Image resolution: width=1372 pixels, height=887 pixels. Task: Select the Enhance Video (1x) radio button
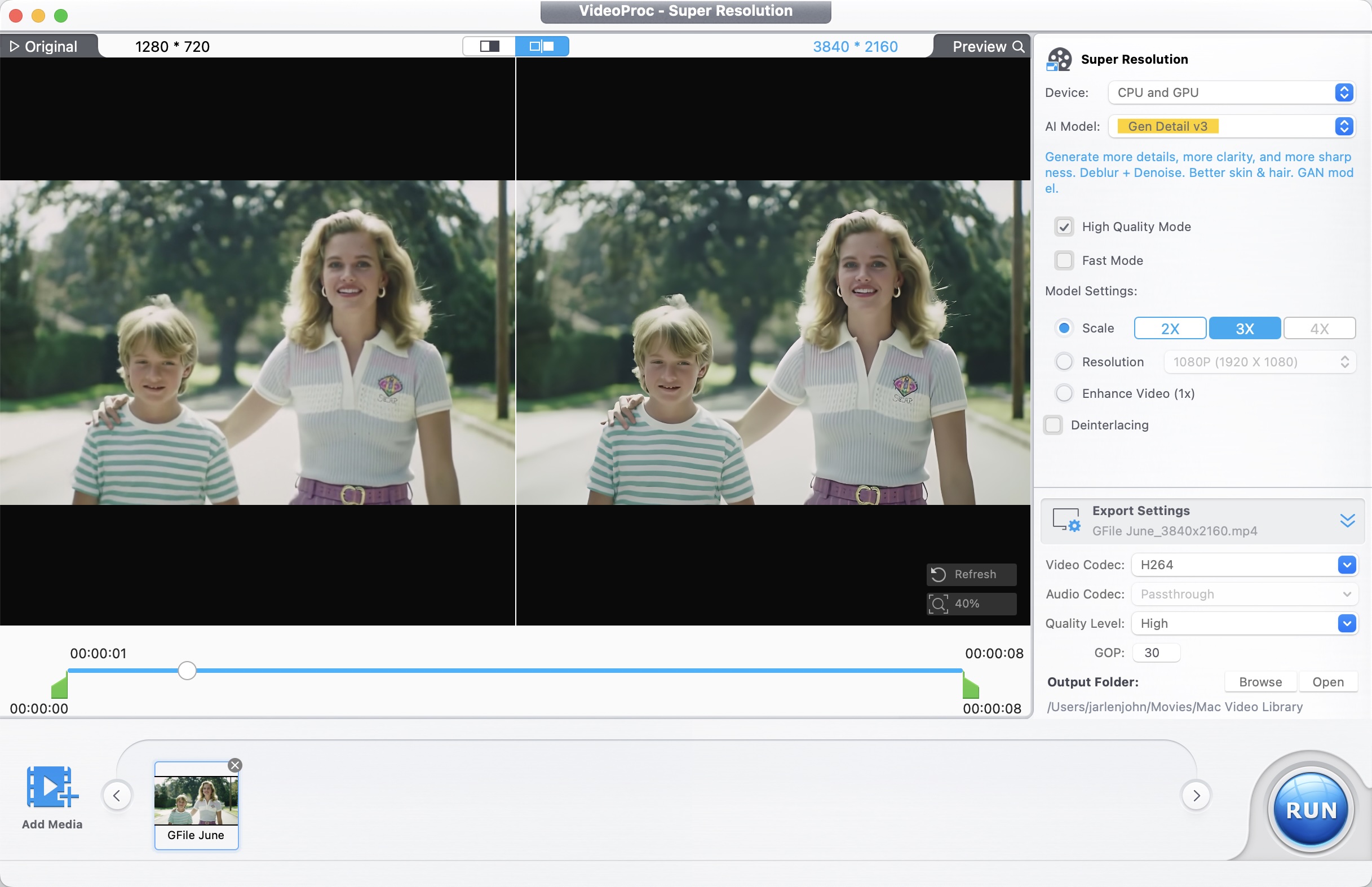(x=1064, y=393)
